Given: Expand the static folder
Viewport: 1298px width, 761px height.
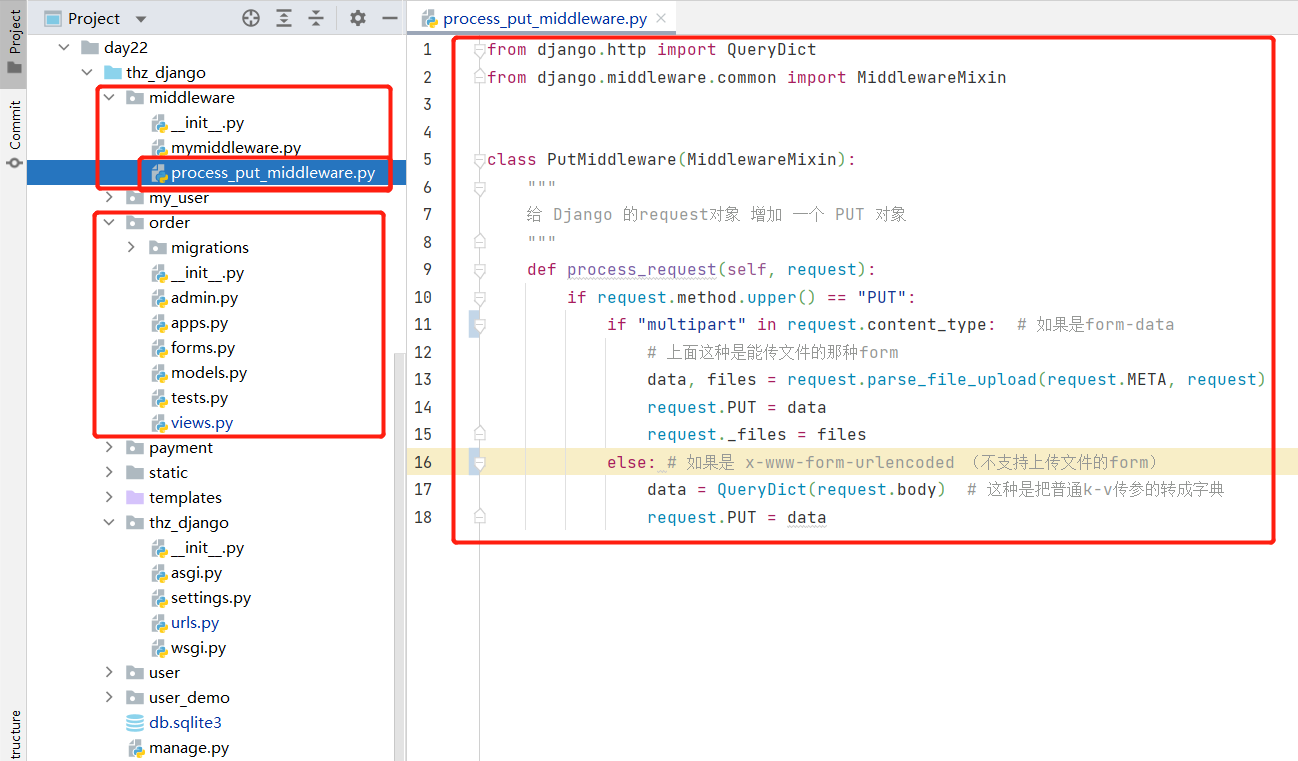Looking at the screenshot, I should click(x=109, y=472).
